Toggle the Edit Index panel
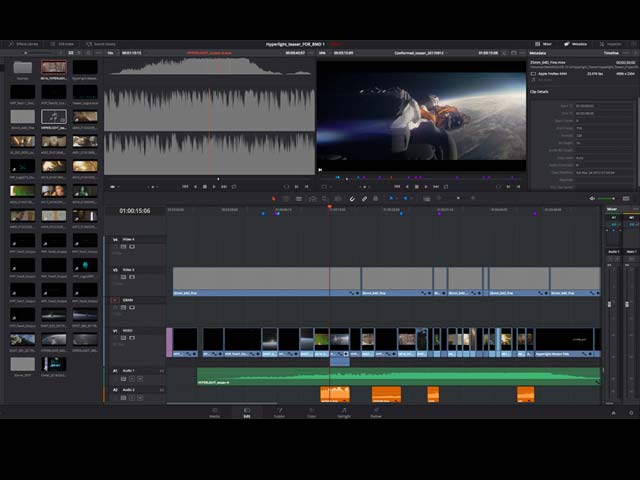Screen dimensions: 640x480 point(62,44)
